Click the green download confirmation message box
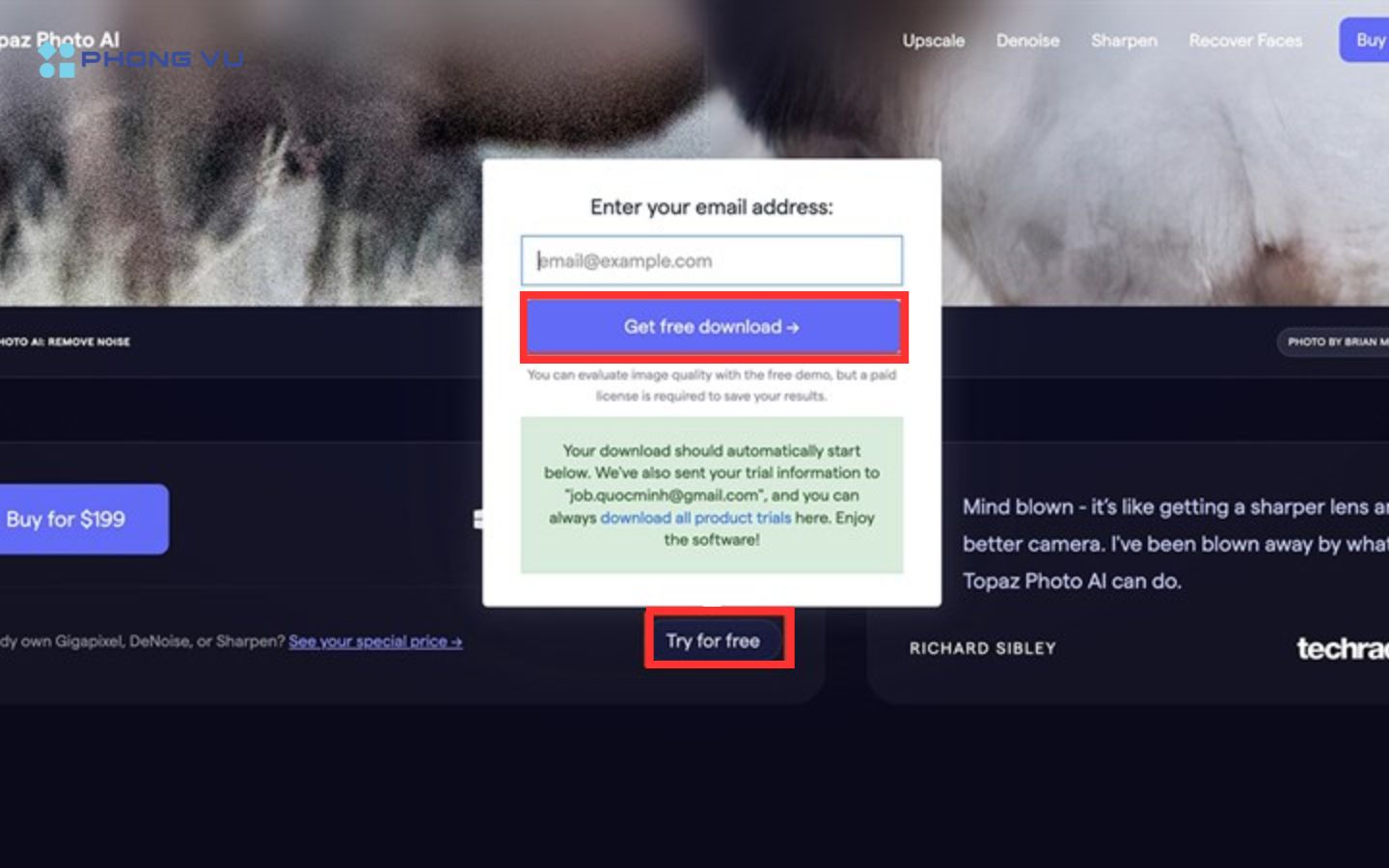Image resolution: width=1389 pixels, height=868 pixels. point(712,495)
